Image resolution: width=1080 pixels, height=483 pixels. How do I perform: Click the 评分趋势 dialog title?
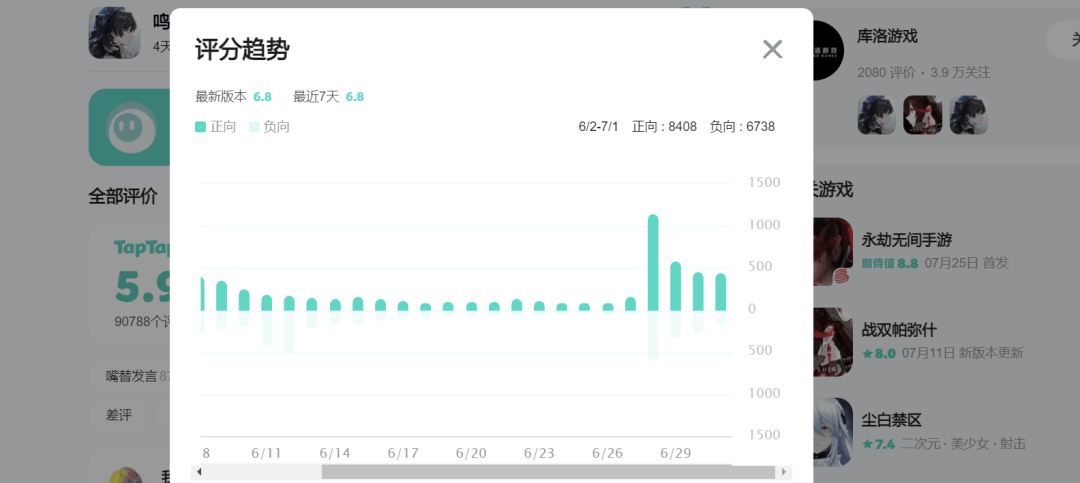click(242, 50)
